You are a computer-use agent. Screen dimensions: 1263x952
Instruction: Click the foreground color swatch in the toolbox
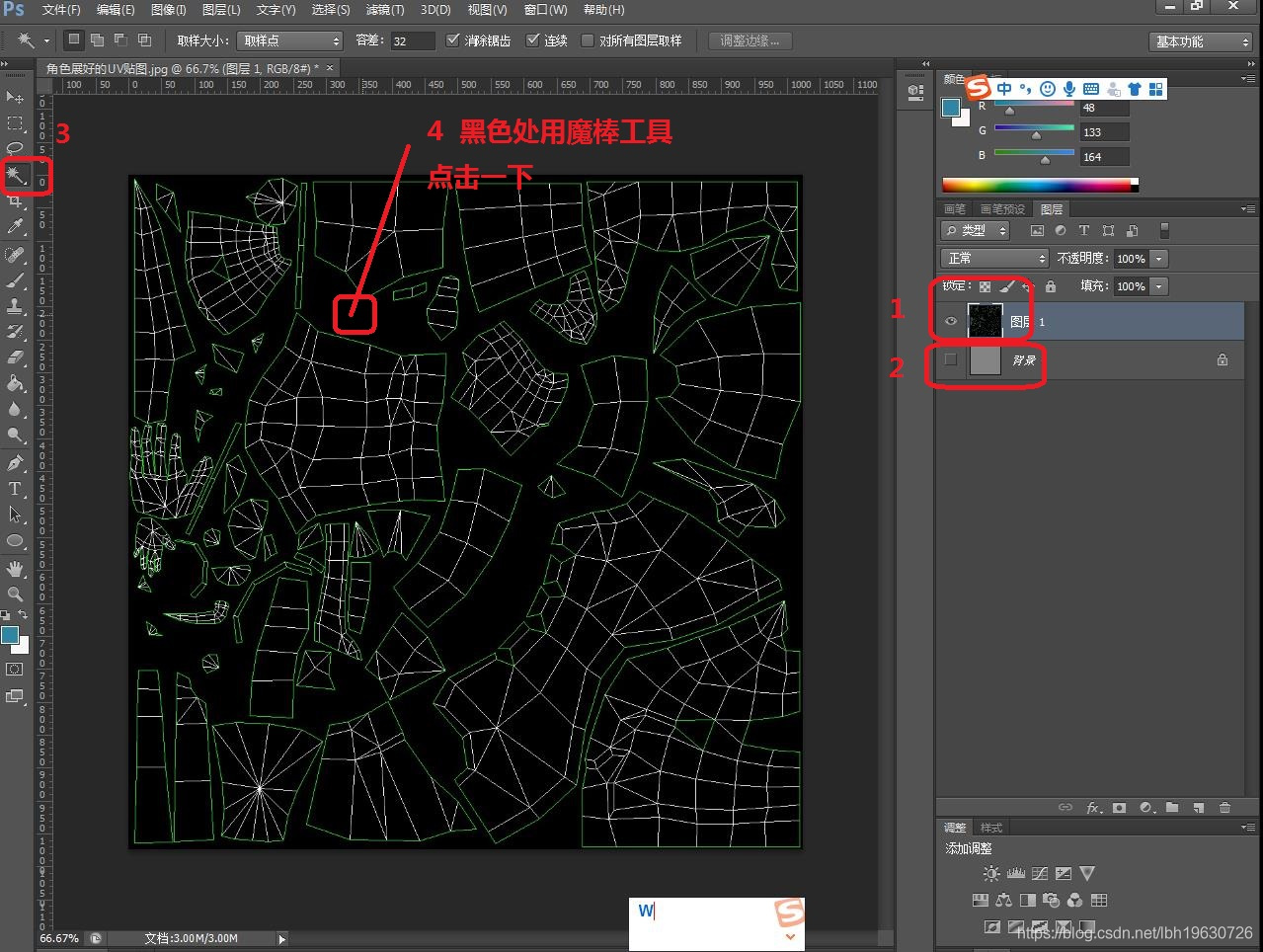(x=11, y=635)
